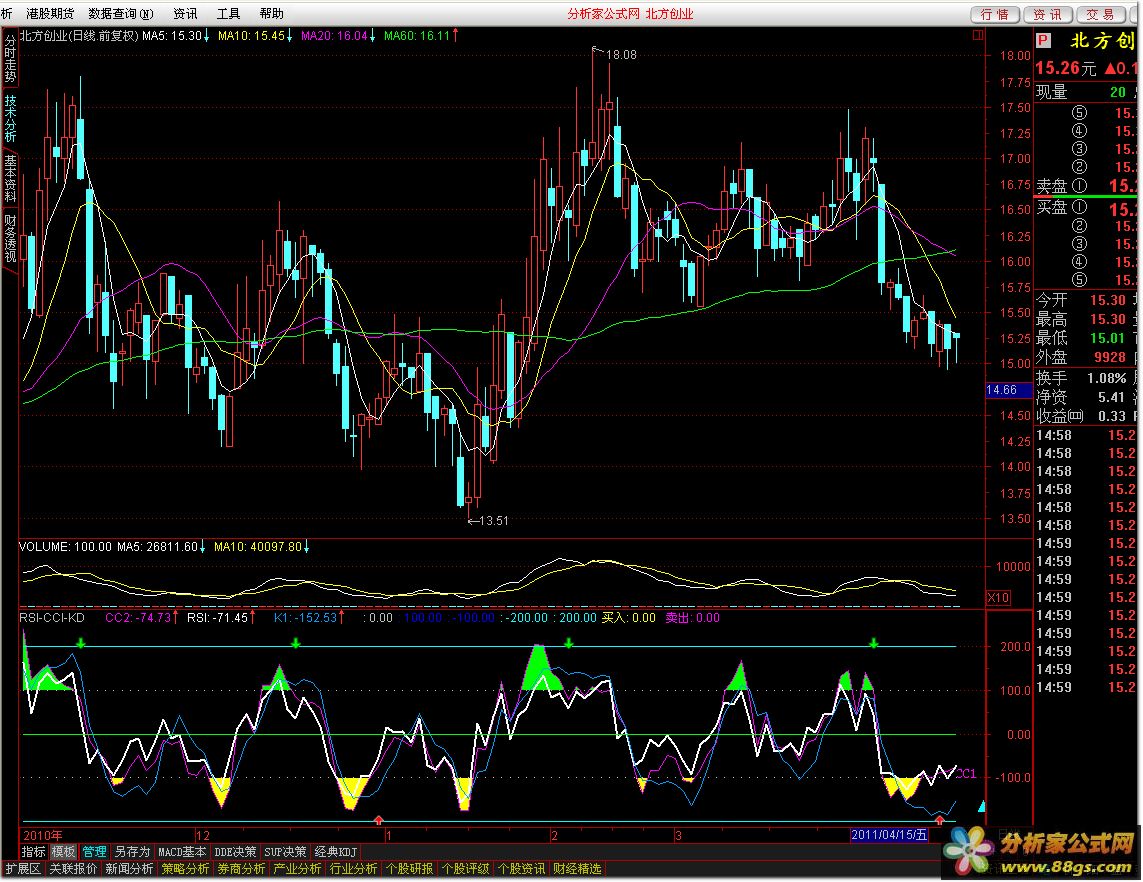This screenshot has width=1143, height=882.
Task: Click the arrow beside volume MA10 40097.80
Action: pyautogui.click(x=306, y=547)
